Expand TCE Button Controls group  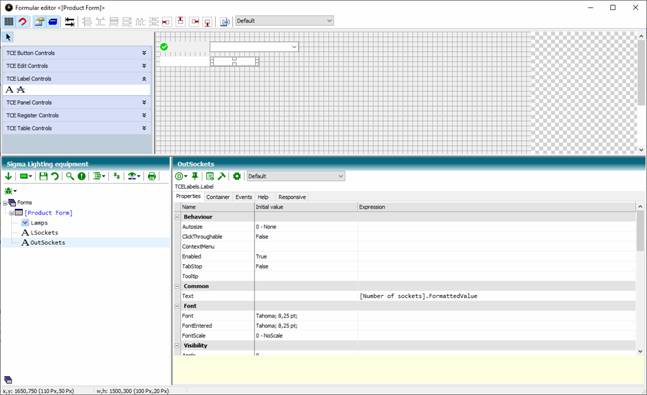tap(144, 53)
